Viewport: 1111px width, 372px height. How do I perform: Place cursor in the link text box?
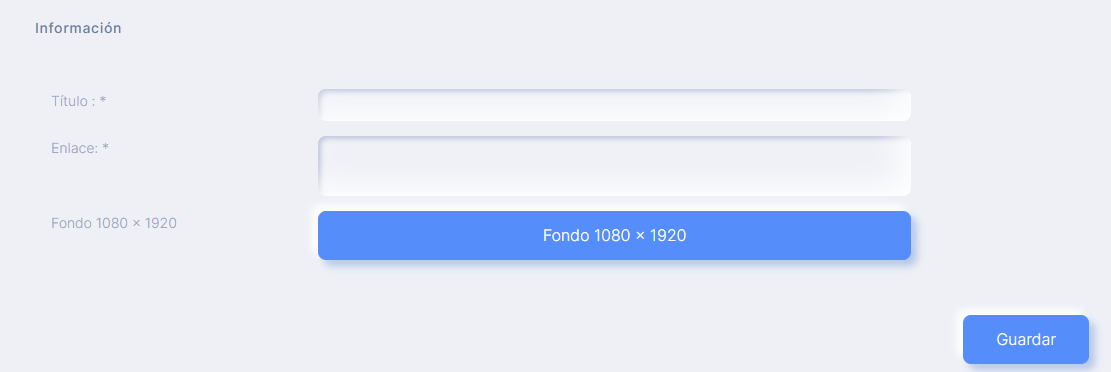click(614, 166)
